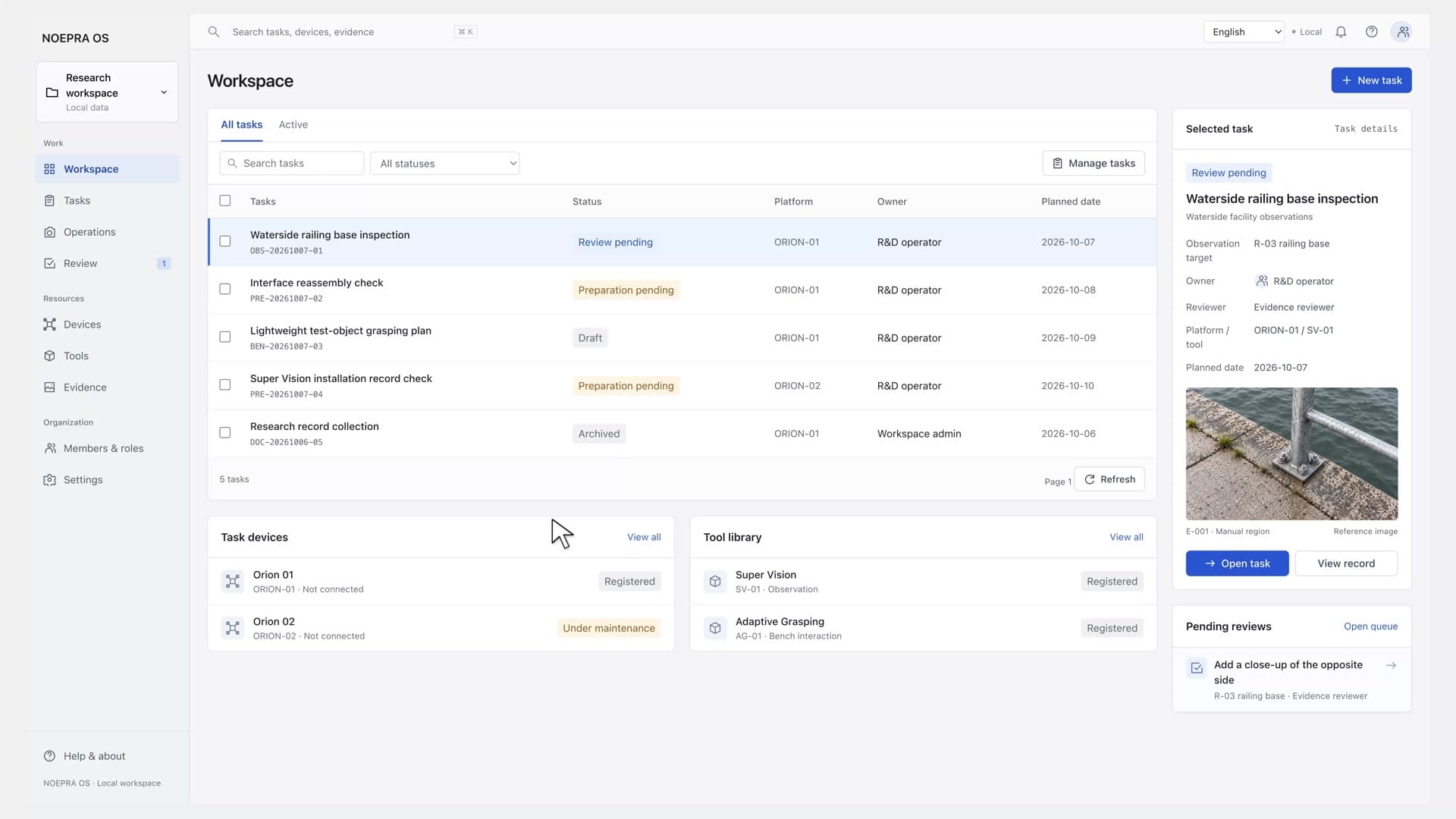Click the Refresh button

[1109, 479]
